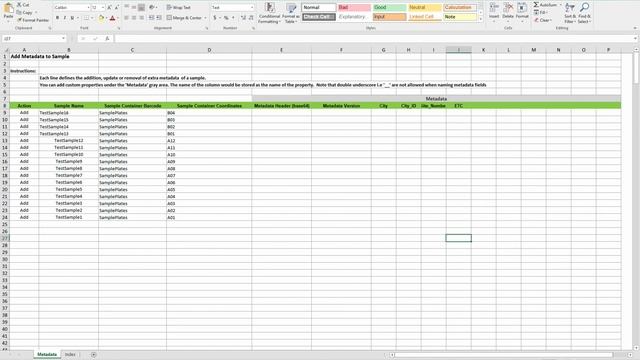Click the Insert cells icon
This screenshot has height=360, width=640.
click(494, 7)
